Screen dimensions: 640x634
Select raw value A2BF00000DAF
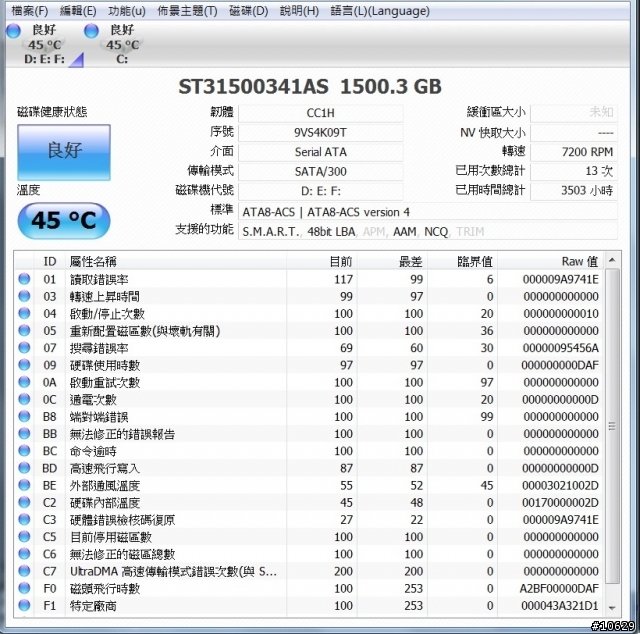559,589
